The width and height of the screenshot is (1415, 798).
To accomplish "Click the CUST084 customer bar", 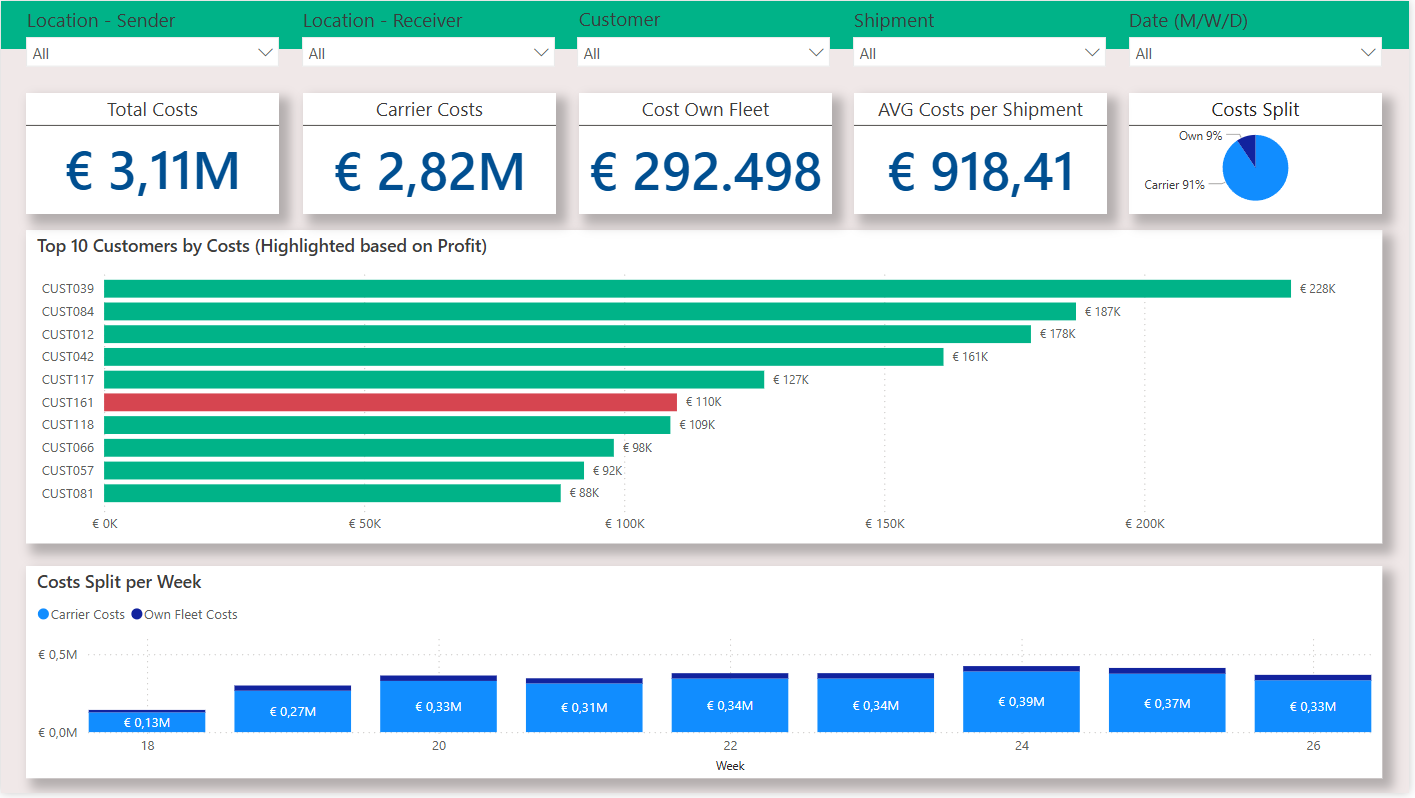I will [590, 312].
